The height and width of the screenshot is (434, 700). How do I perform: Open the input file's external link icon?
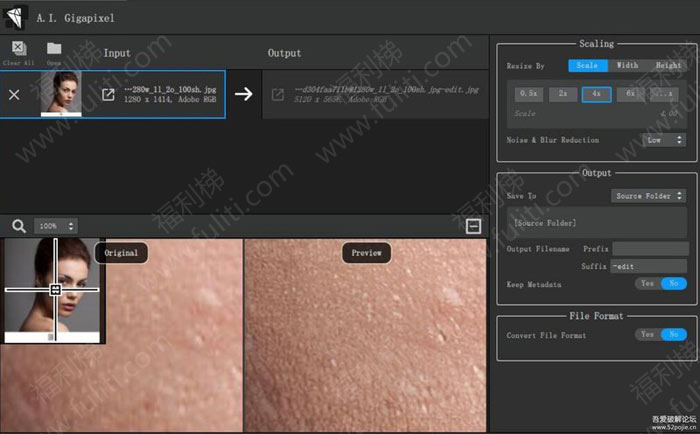click(x=108, y=95)
